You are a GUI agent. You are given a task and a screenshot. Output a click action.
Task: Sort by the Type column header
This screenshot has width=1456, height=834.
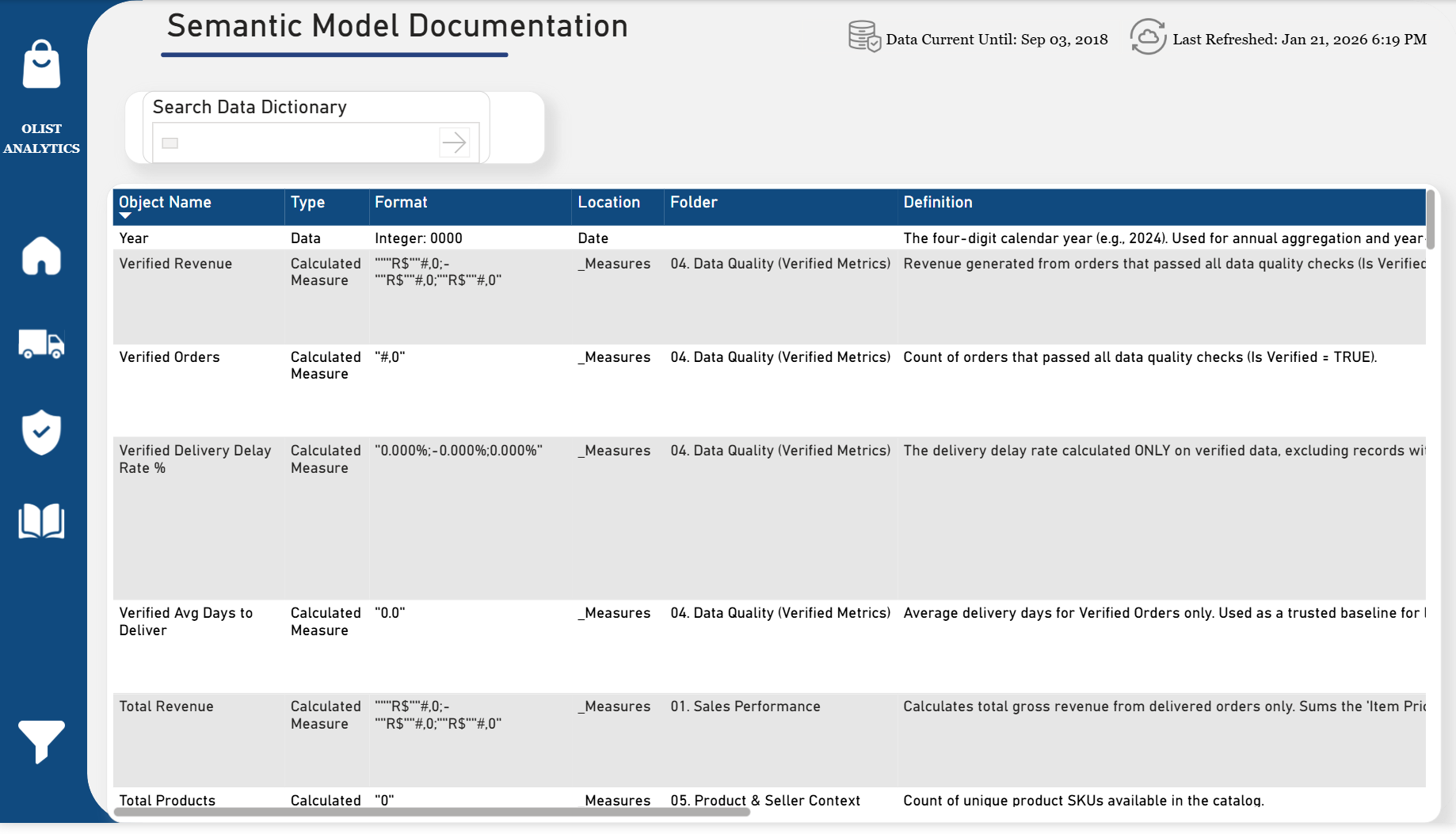coord(307,202)
